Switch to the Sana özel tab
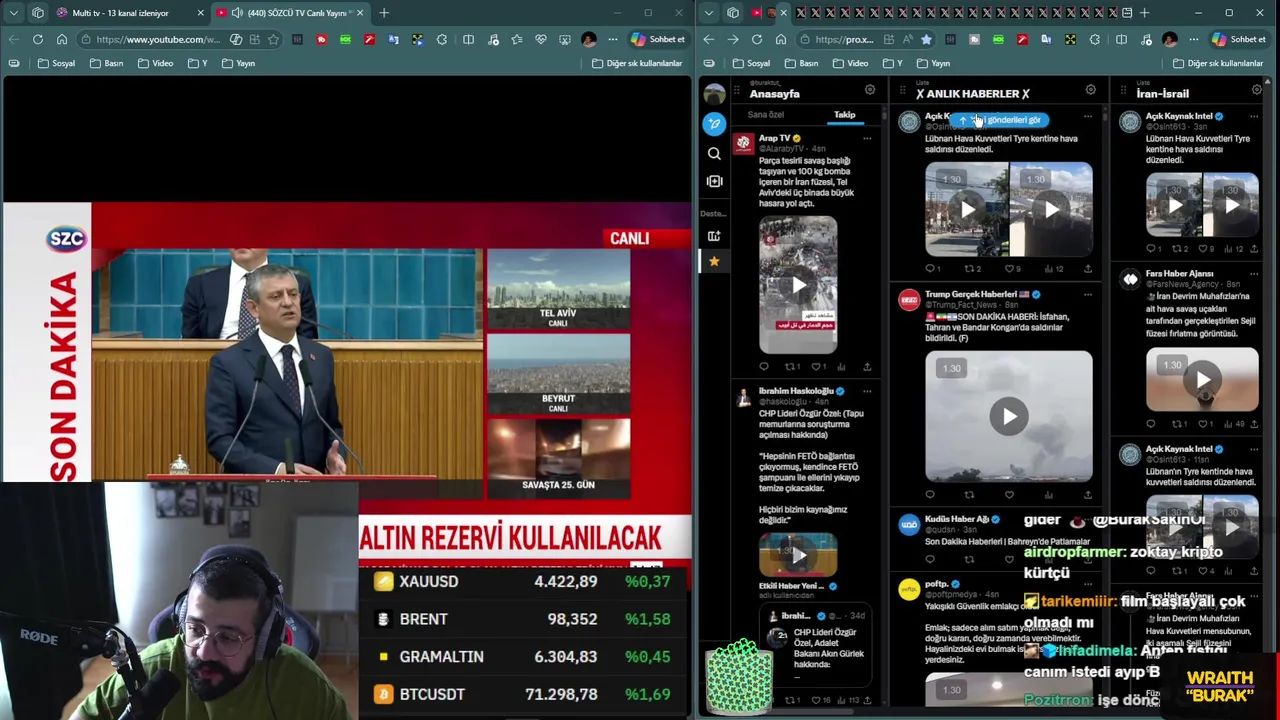Viewport: 1280px width, 720px height. [x=766, y=115]
